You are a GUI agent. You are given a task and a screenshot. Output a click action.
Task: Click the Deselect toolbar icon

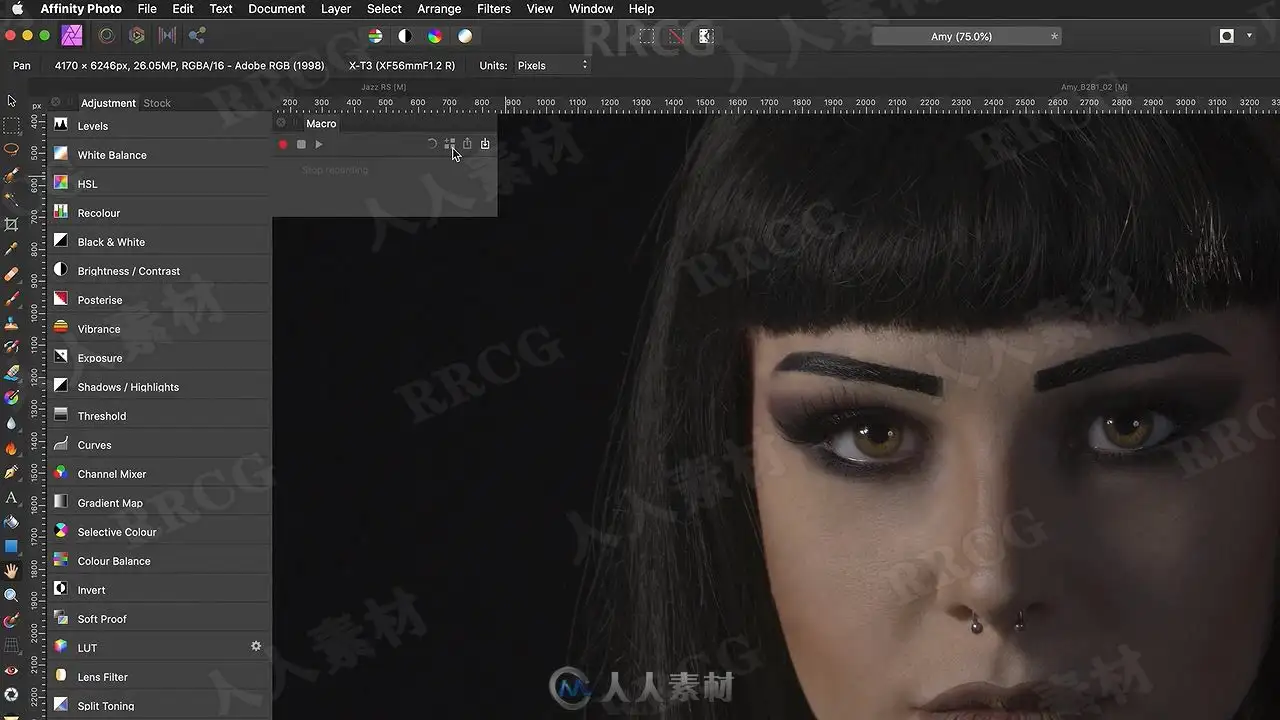click(677, 36)
